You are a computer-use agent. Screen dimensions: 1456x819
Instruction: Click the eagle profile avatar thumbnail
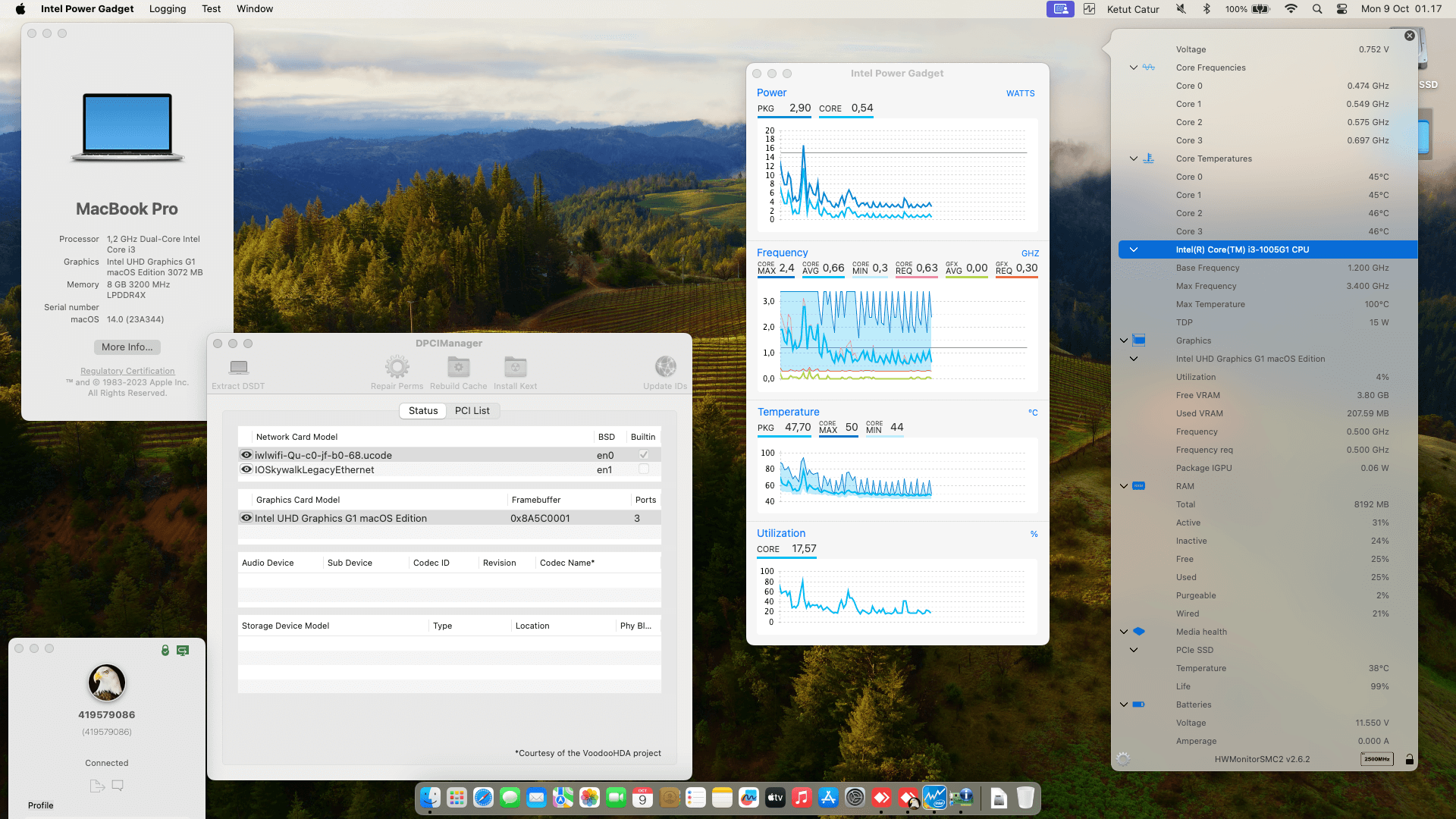point(107,682)
